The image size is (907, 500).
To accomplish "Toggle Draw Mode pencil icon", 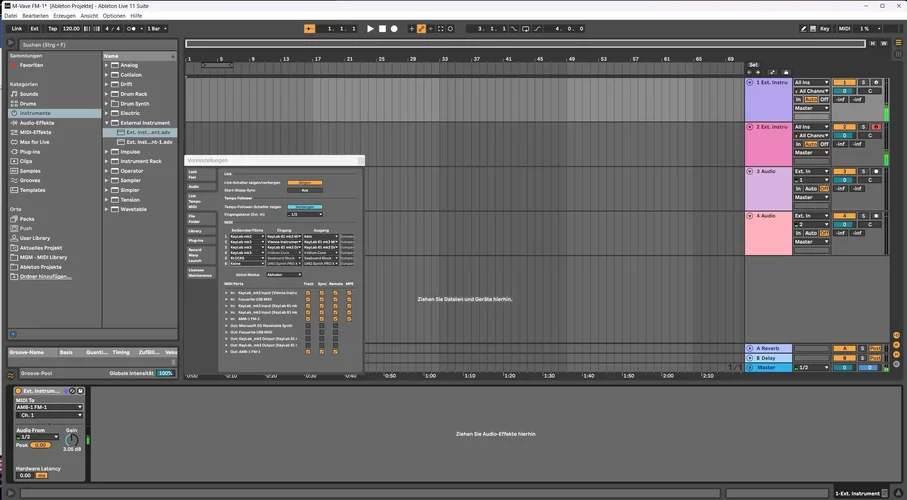I will pyautogui.click(x=803, y=28).
